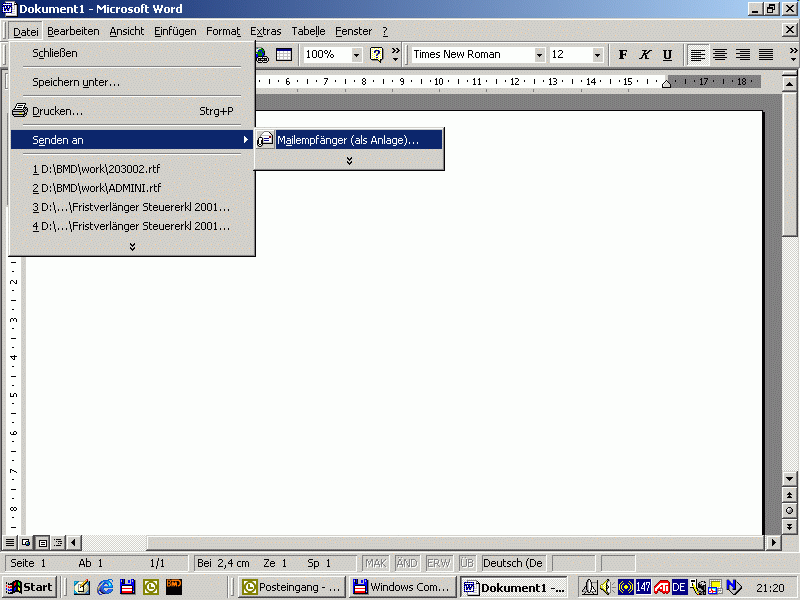The image size is (800, 600).
Task: Expand the Datei menu's hidden items
Action: click(x=132, y=247)
